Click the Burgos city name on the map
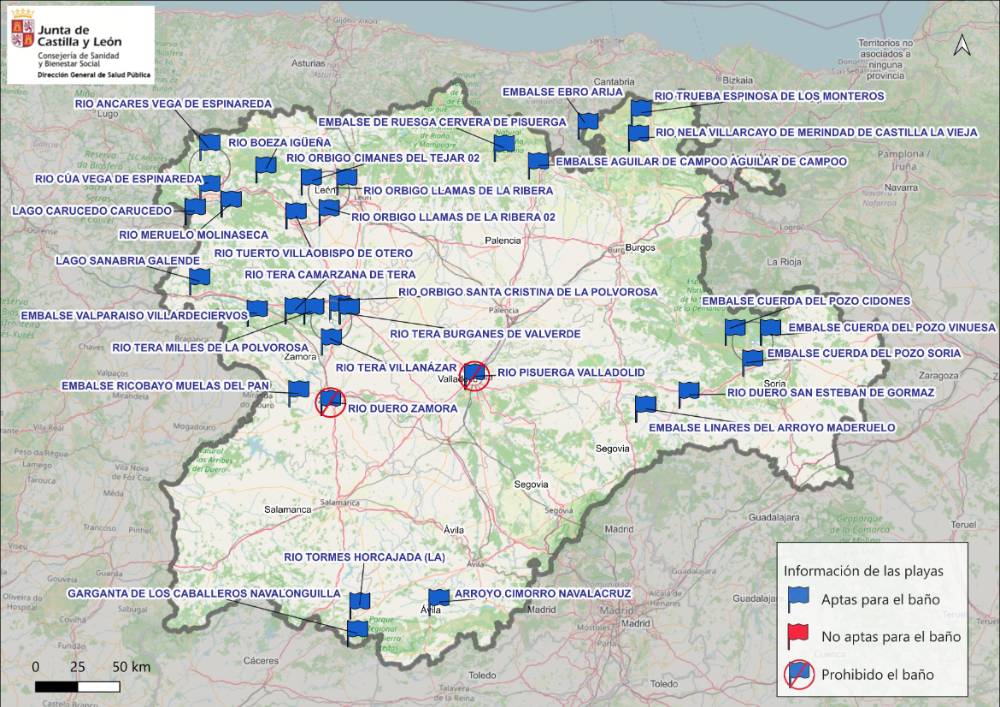The height and width of the screenshot is (707, 1000). point(640,247)
